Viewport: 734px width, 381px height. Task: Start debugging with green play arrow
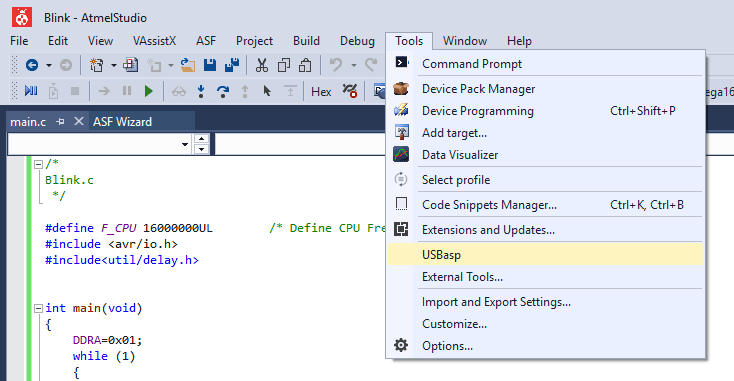click(x=149, y=91)
